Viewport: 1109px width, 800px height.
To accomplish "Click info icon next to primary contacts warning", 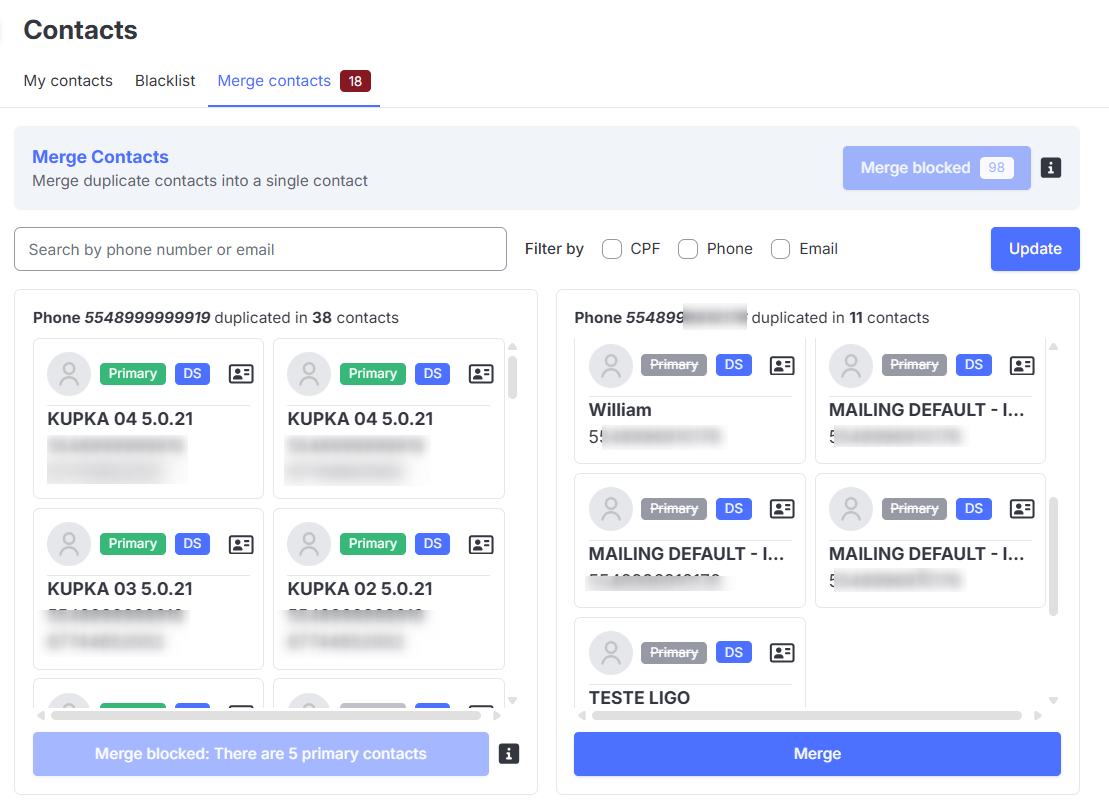I will pos(509,754).
